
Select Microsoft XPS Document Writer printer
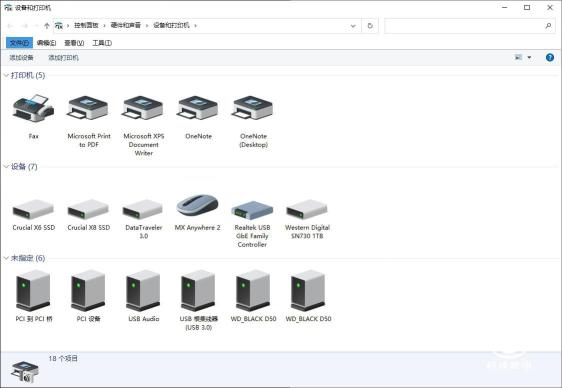(x=143, y=108)
